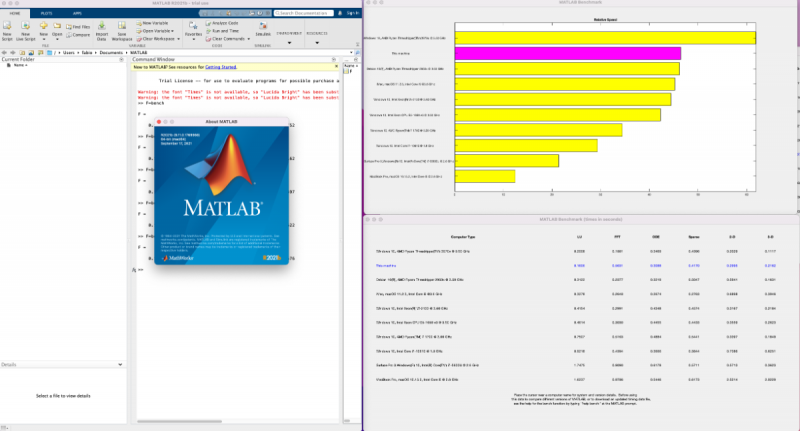Screen dimensions: 800x431
Task: Click the 'Sparse' column header
Action: (x=694, y=237)
